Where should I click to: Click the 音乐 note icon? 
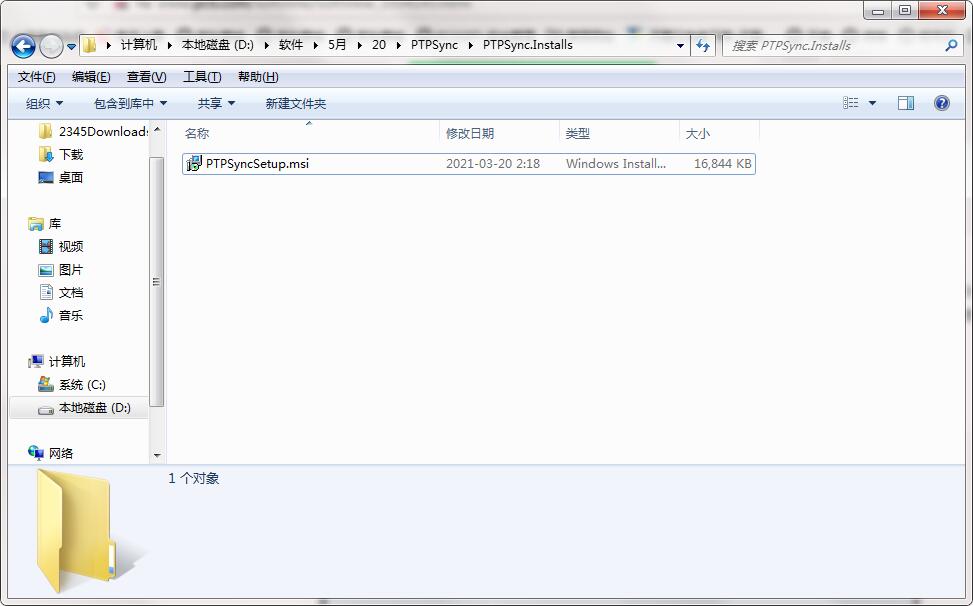pyautogui.click(x=46, y=315)
